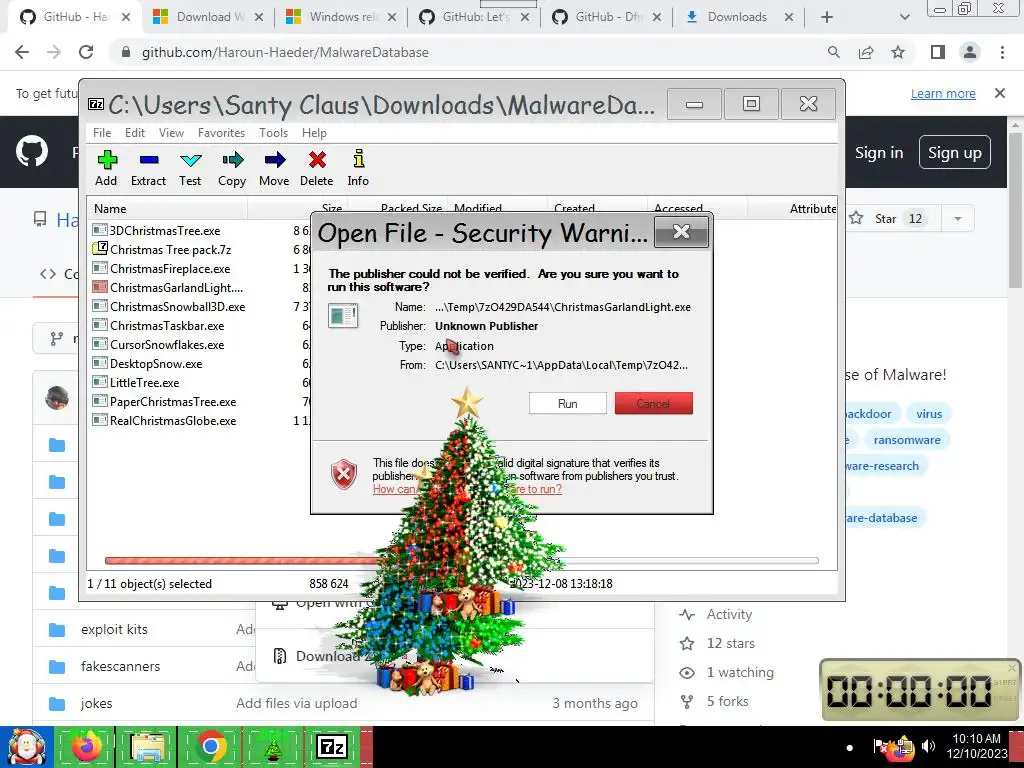
Task: Click the browser back arrow
Action: pyautogui.click(x=22, y=52)
